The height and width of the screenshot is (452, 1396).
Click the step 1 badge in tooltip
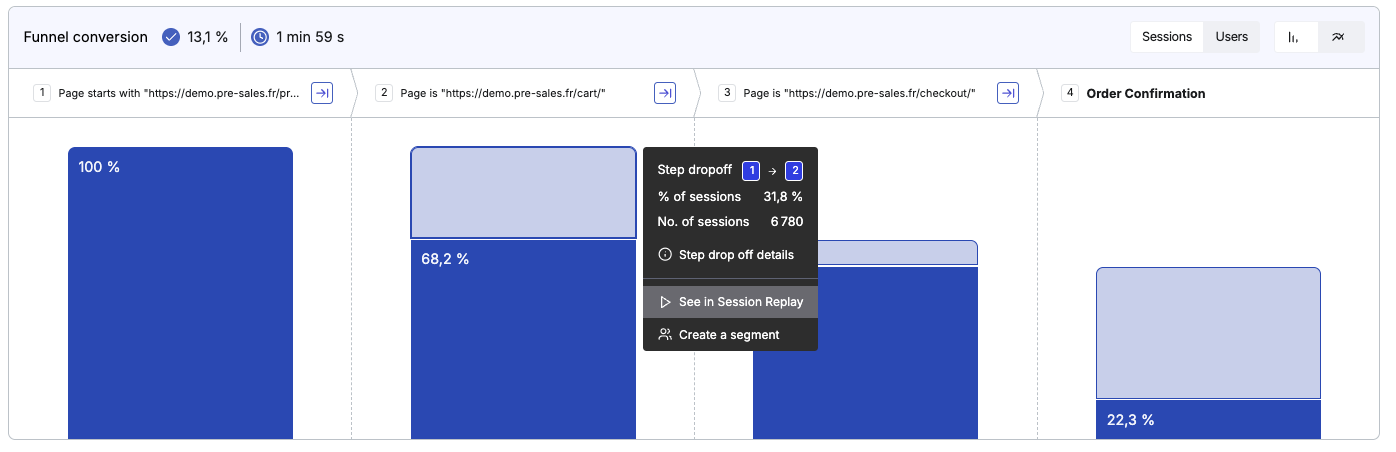tap(751, 170)
